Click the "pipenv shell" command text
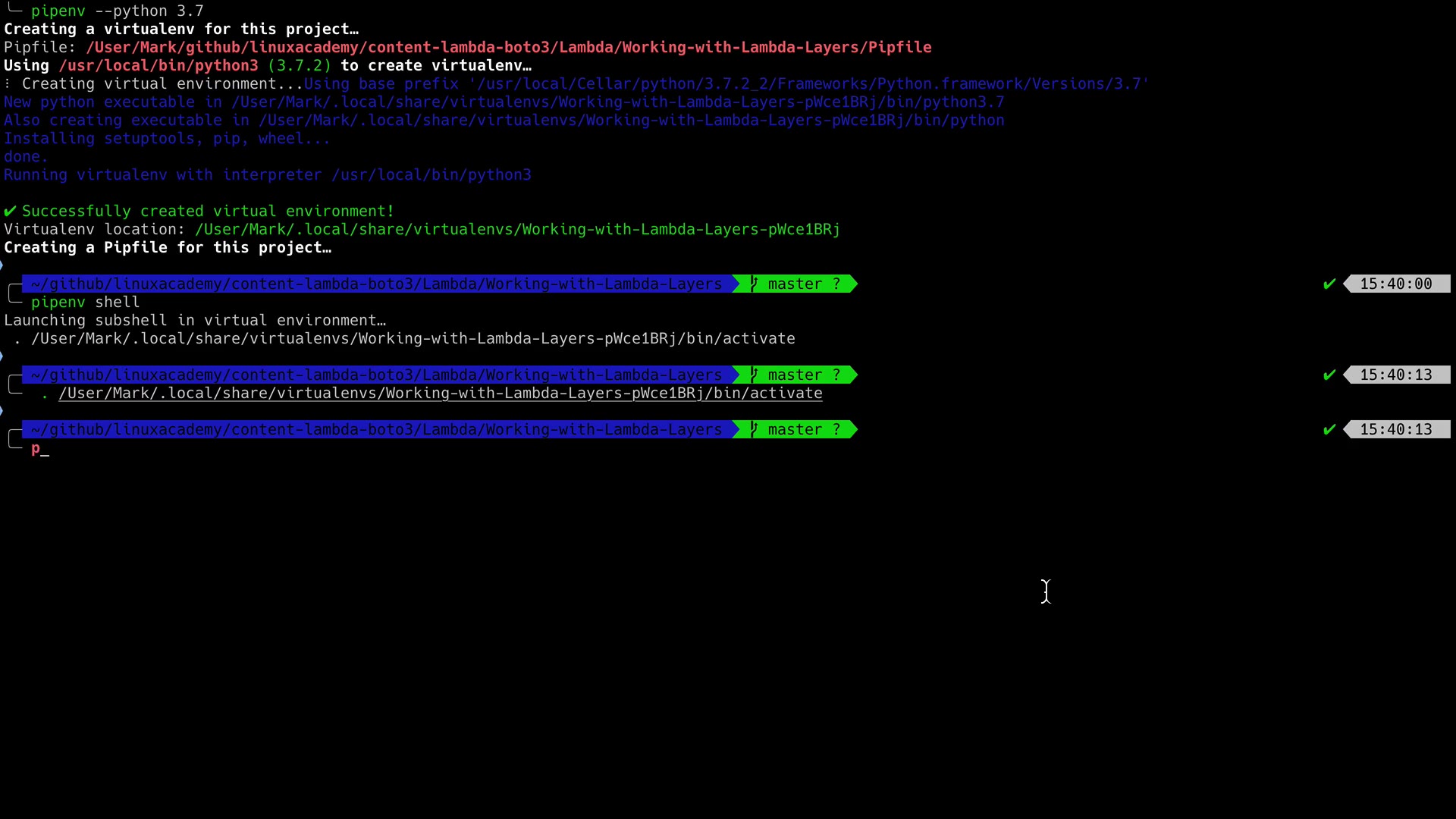1456x819 pixels. [x=85, y=303]
